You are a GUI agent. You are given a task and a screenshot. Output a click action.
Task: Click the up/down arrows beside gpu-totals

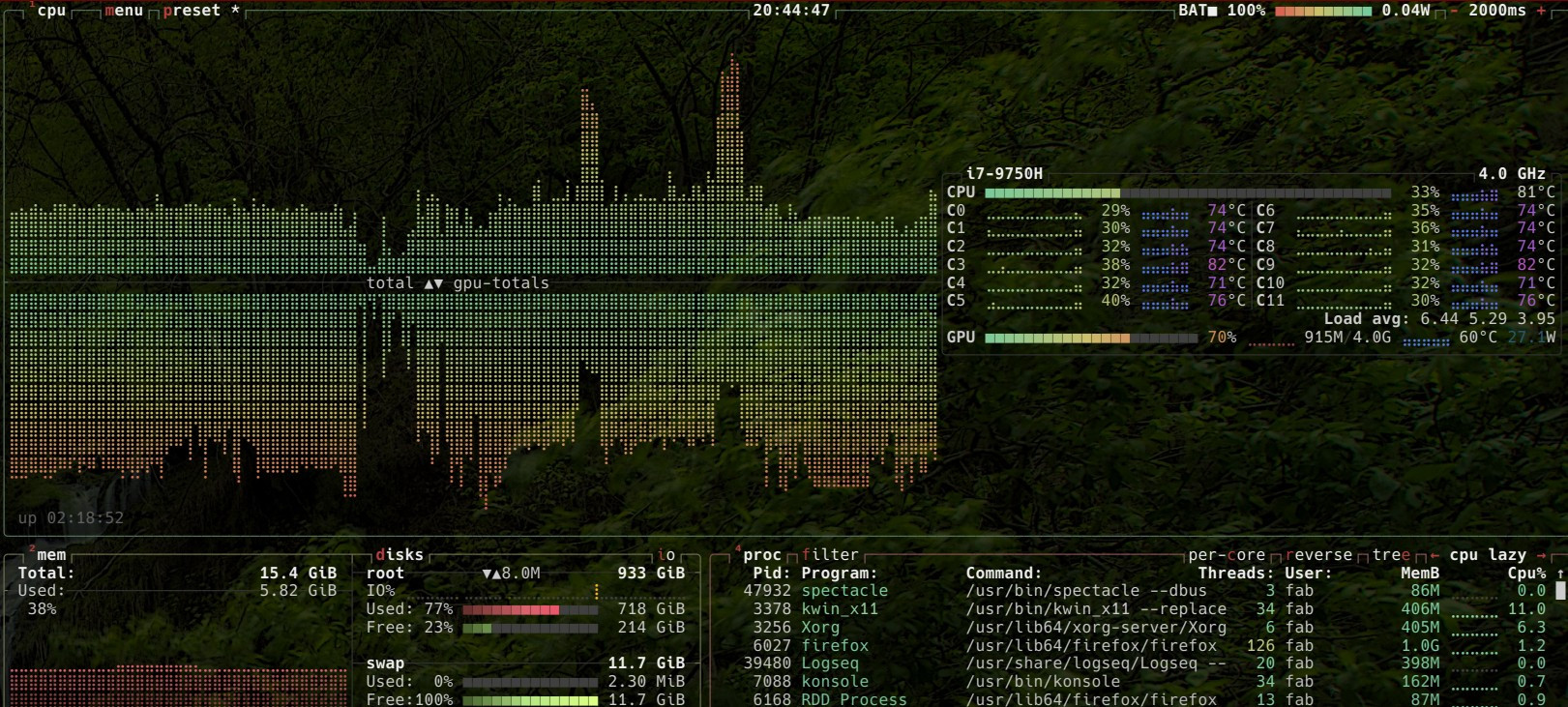[433, 283]
